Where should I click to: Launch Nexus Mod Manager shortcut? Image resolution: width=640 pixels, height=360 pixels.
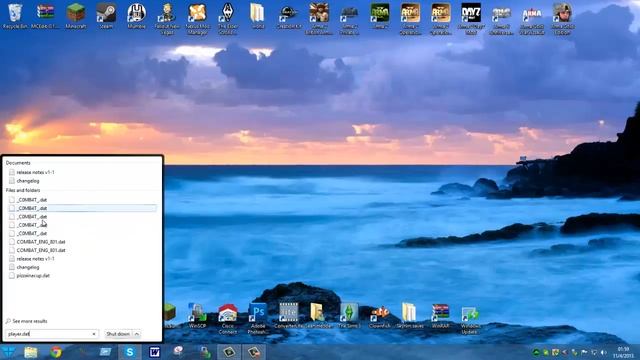click(197, 19)
